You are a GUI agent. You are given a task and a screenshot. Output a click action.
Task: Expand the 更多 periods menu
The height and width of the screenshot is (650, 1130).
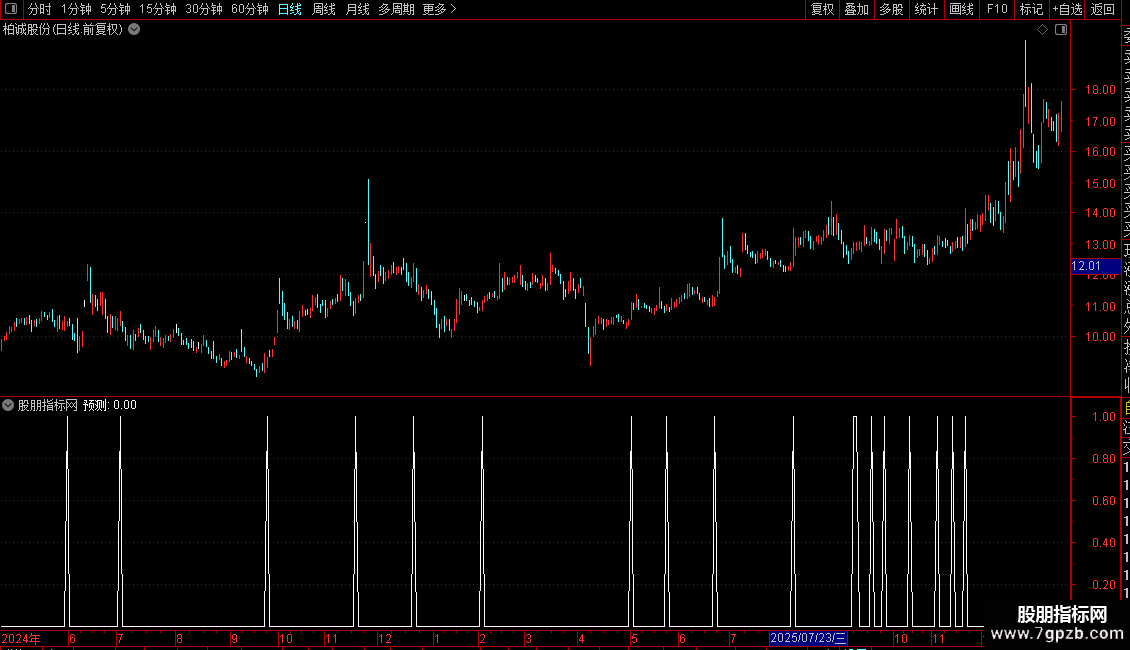440,9
